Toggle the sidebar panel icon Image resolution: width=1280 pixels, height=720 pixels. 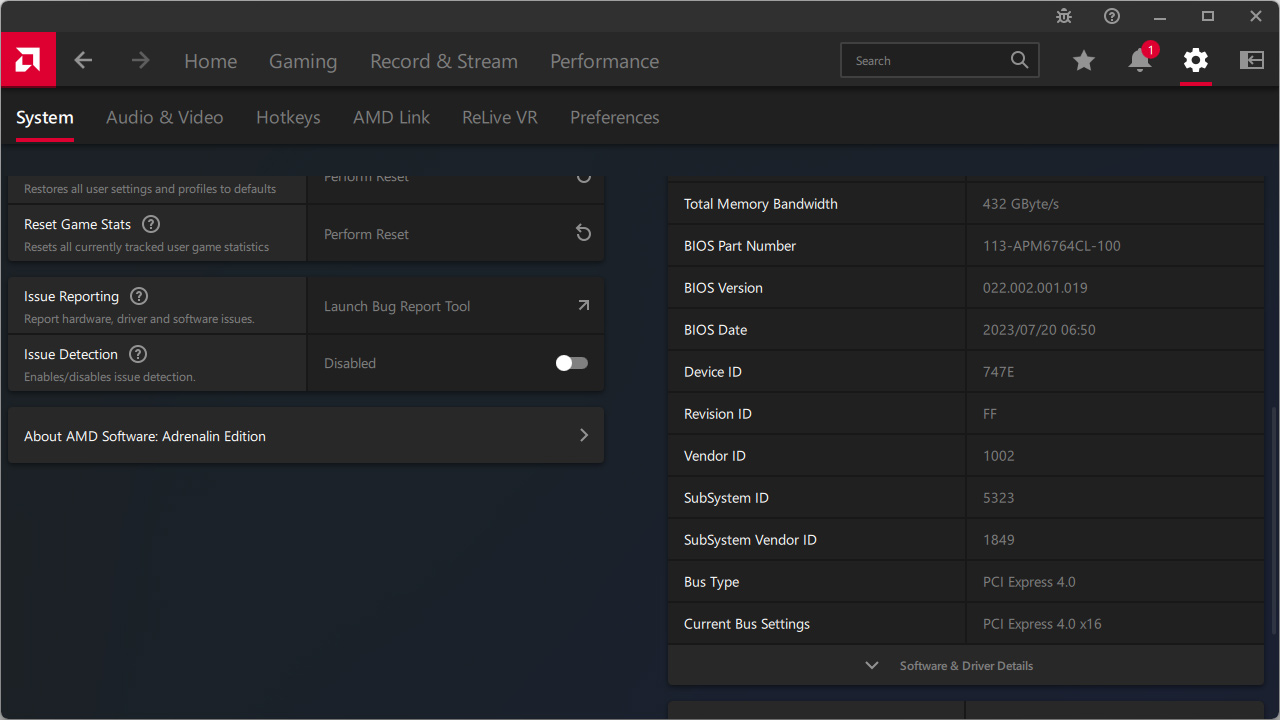1252,61
